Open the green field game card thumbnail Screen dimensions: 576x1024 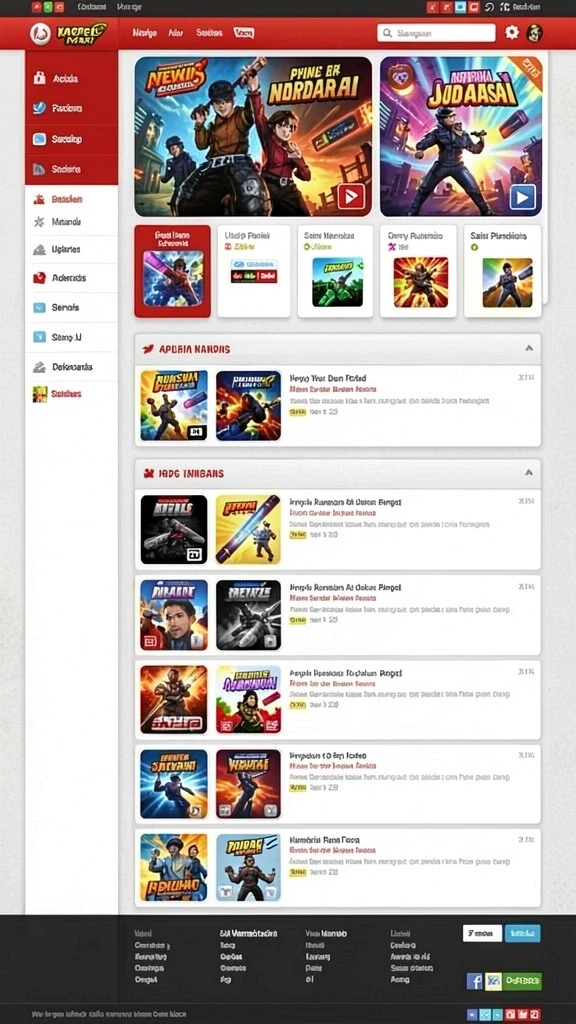tap(337, 281)
